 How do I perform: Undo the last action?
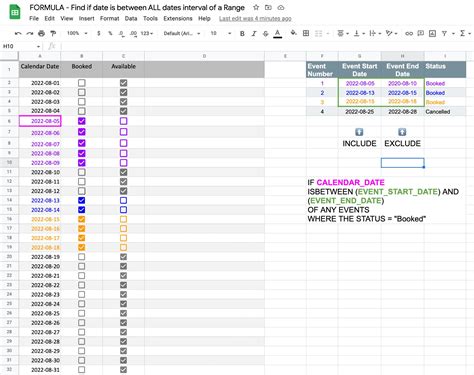(18, 33)
